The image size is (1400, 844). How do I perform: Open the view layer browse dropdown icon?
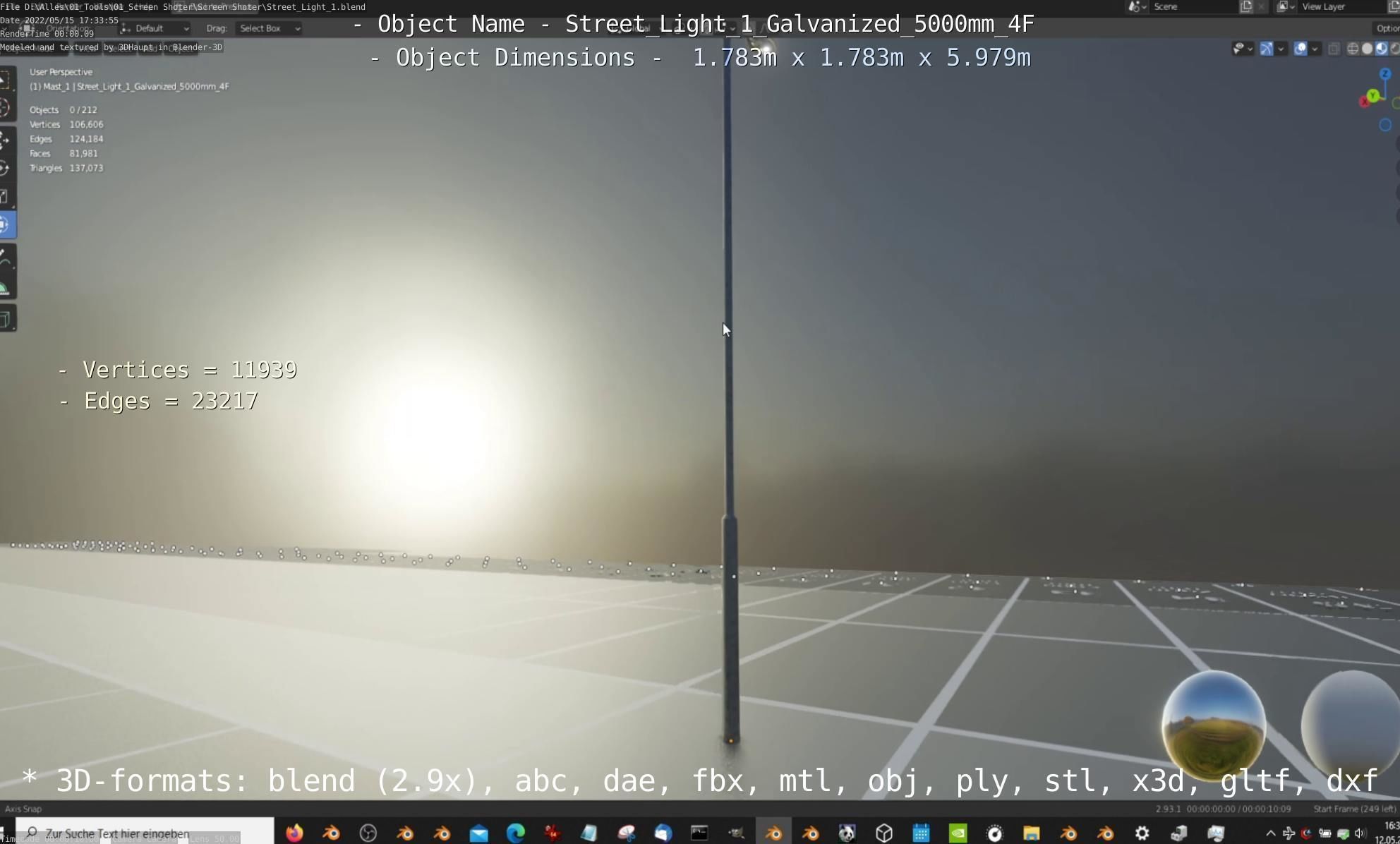1285,7
